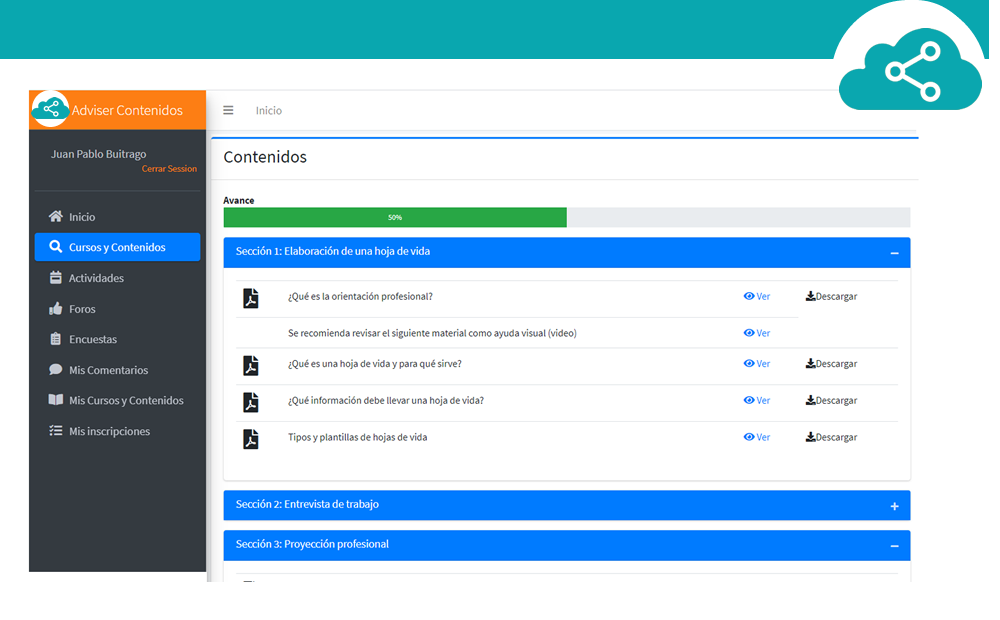The width and height of the screenshot is (1000, 620).
Task: Open Mis inscripciones in the sidebar
Action: 108,432
